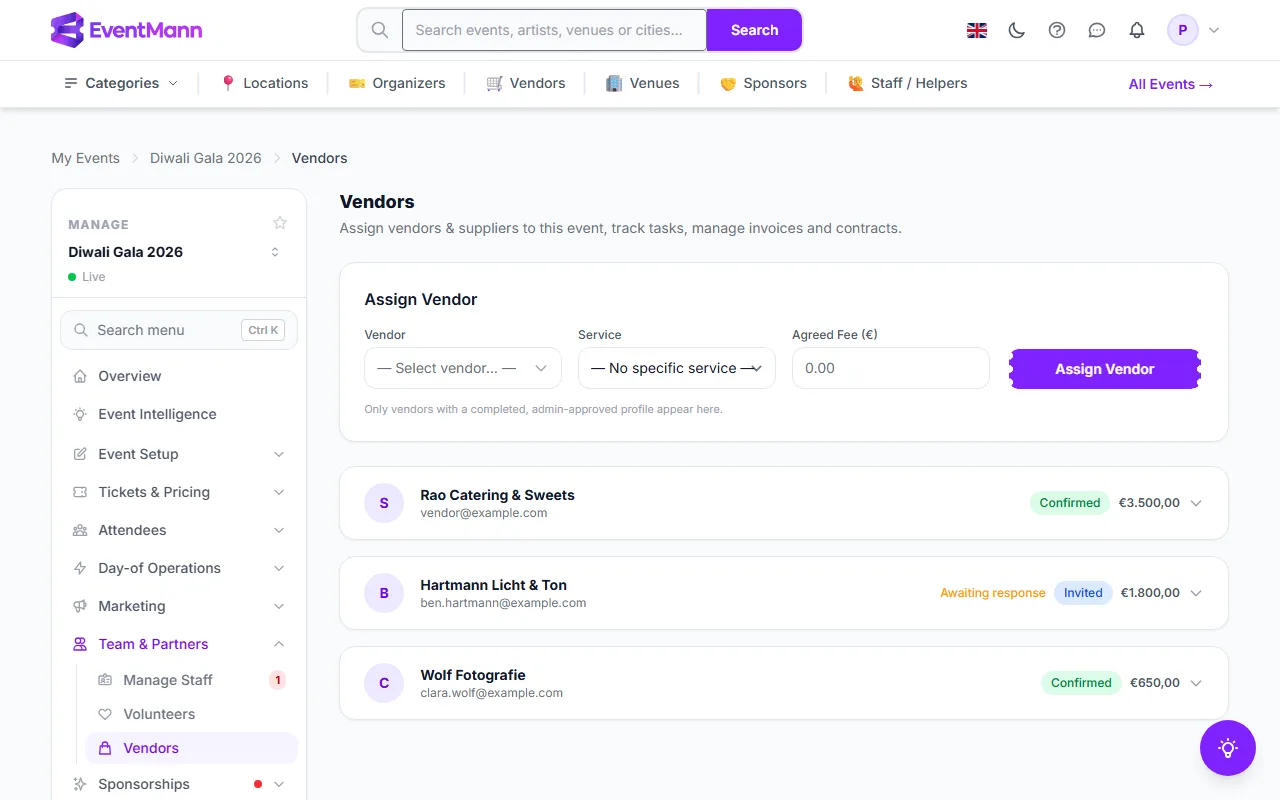The image size is (1280, 800).
Task: Open Overview in the sidebar
Action: tap(179, 376)
